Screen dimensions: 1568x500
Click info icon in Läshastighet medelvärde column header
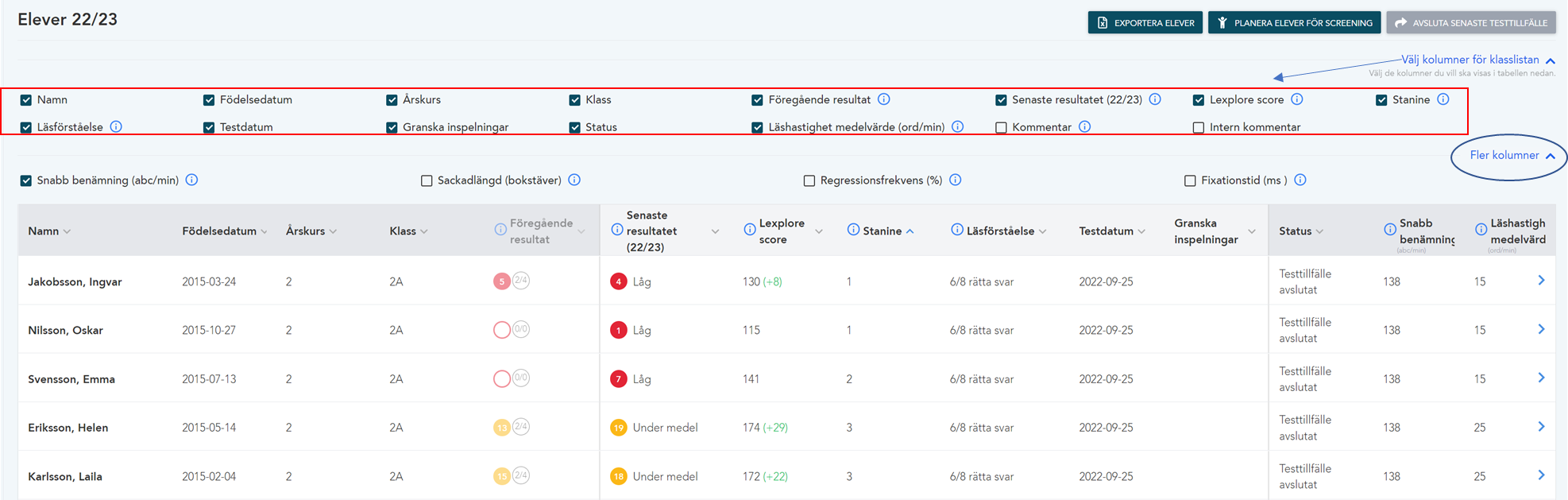(x=1481, y=230)
